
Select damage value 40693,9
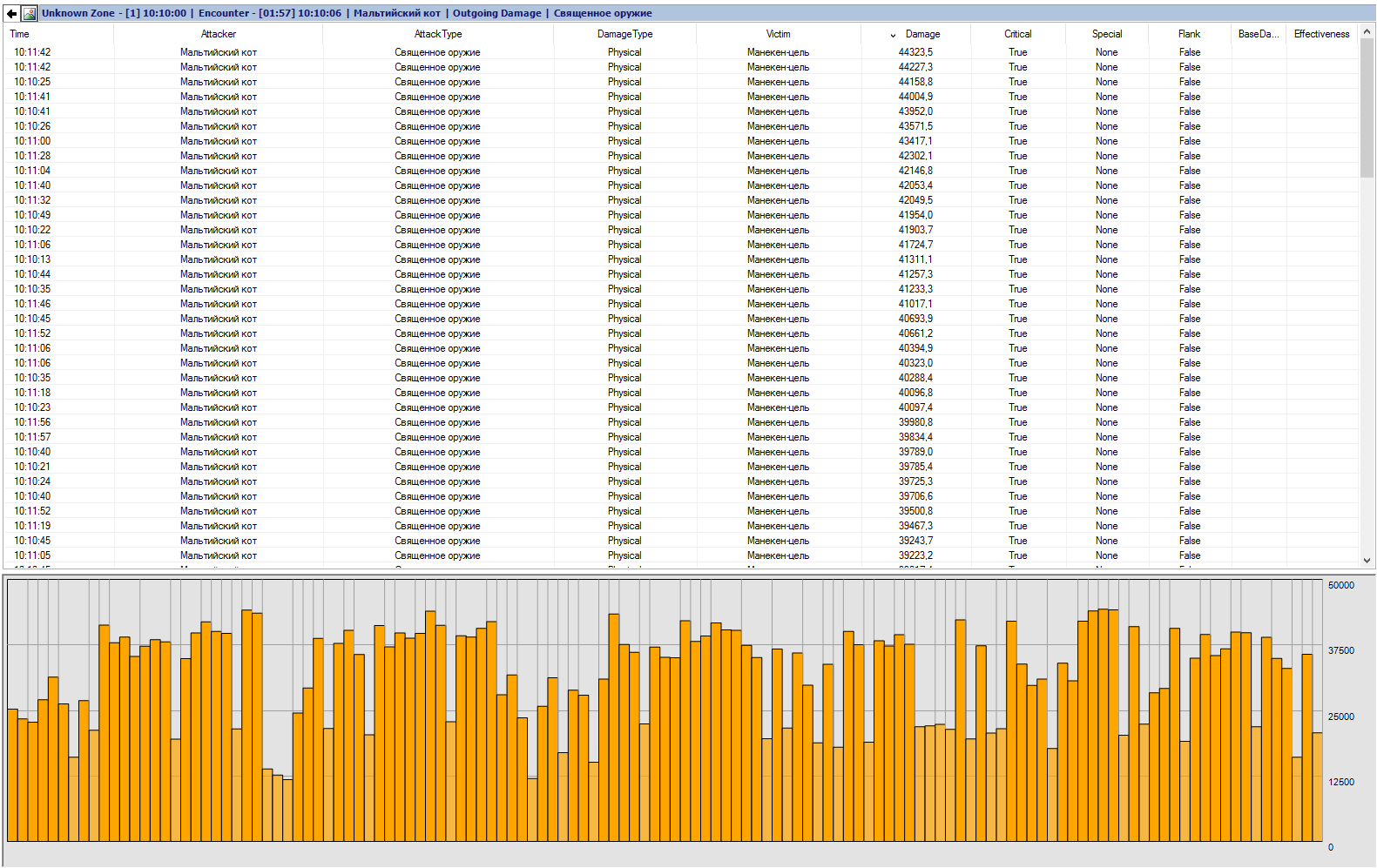click(915, 319)
